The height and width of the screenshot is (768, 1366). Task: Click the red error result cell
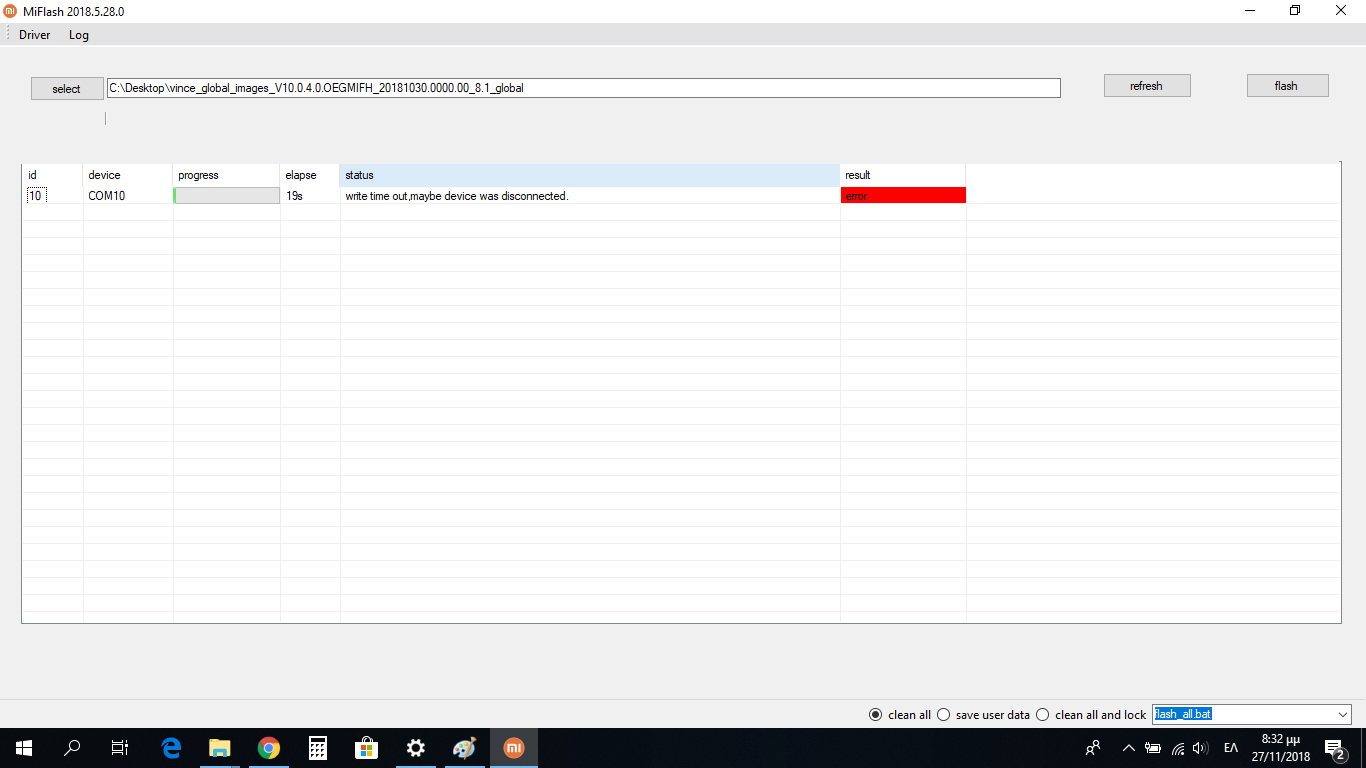(903, 196)
